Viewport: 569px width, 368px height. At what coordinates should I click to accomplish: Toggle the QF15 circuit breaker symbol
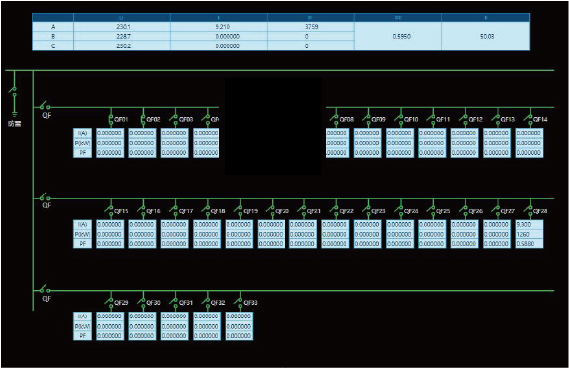click(x=109, y=210)
